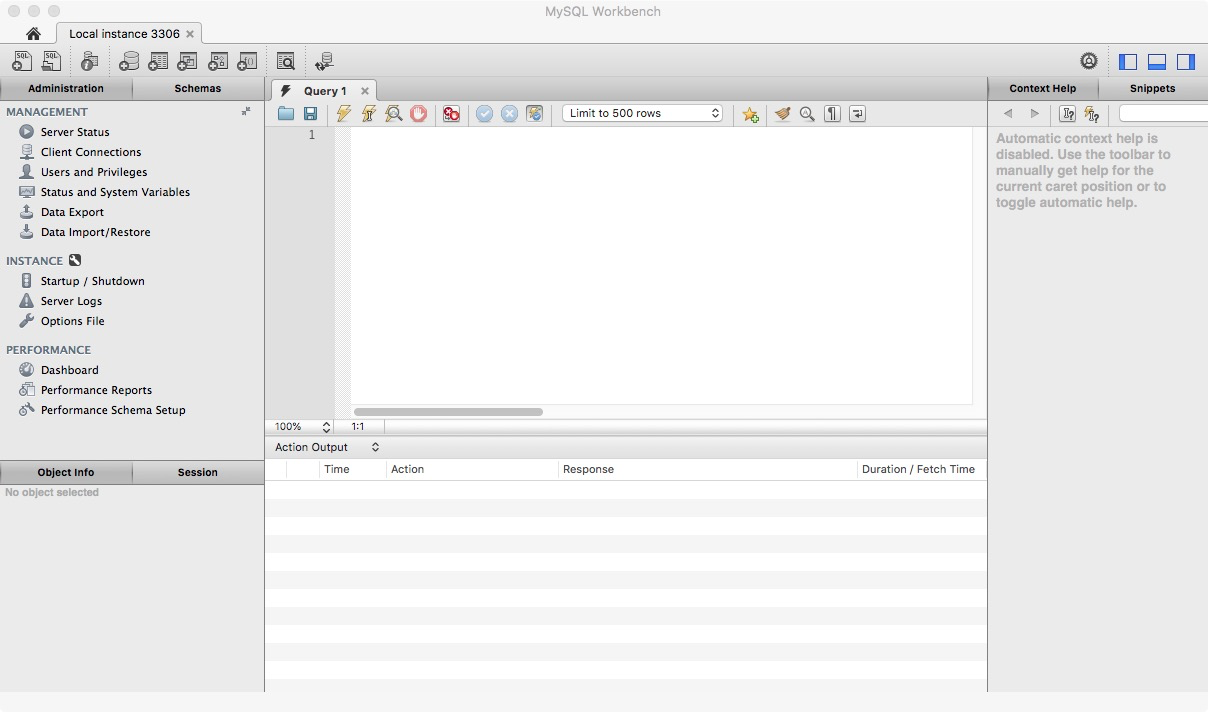Screen dimensions: 1208x712
Task: Create a new schema icon
Action: pos(128,62)
